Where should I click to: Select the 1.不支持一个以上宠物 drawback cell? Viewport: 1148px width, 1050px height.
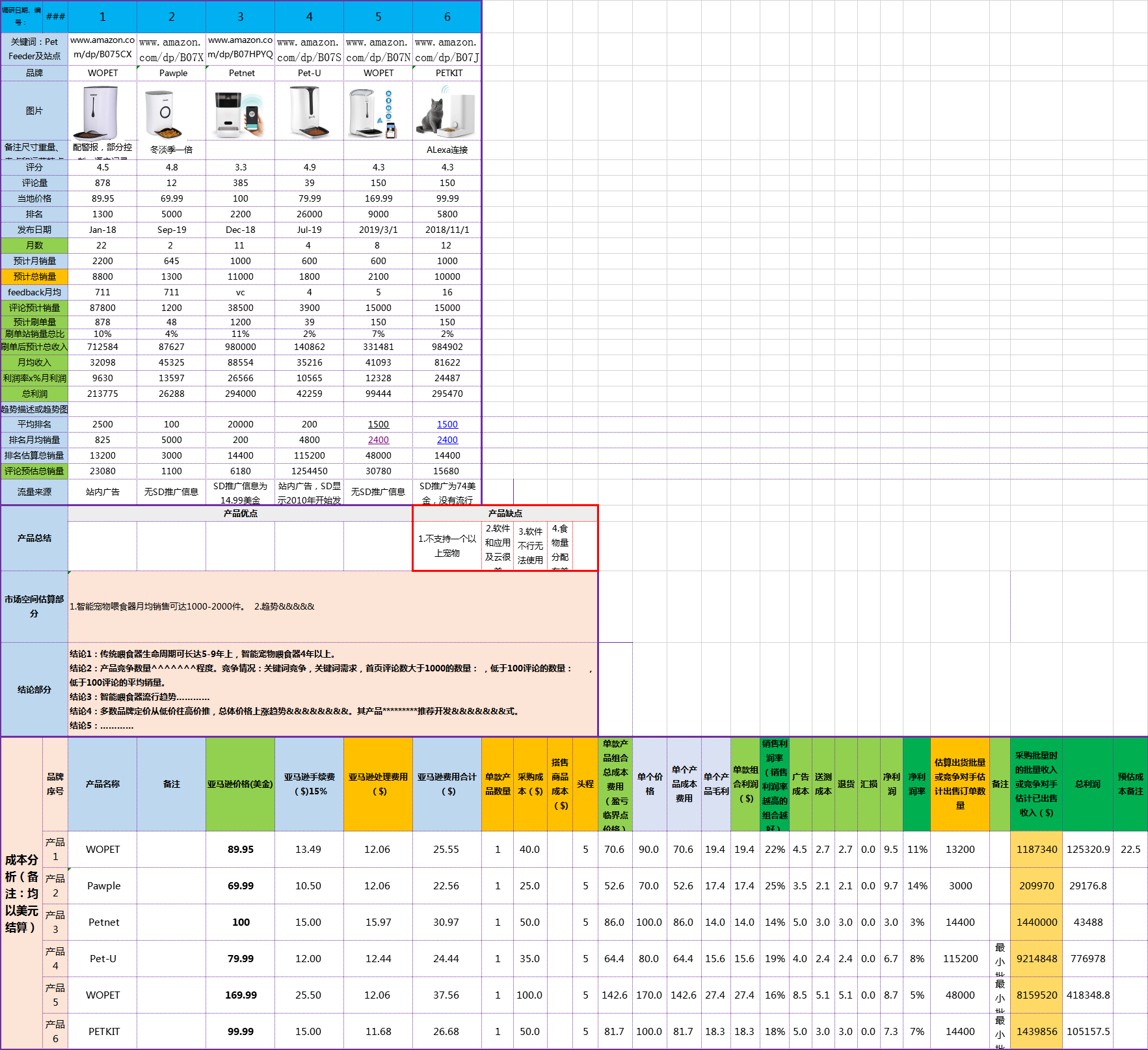(x=447, y=546)
